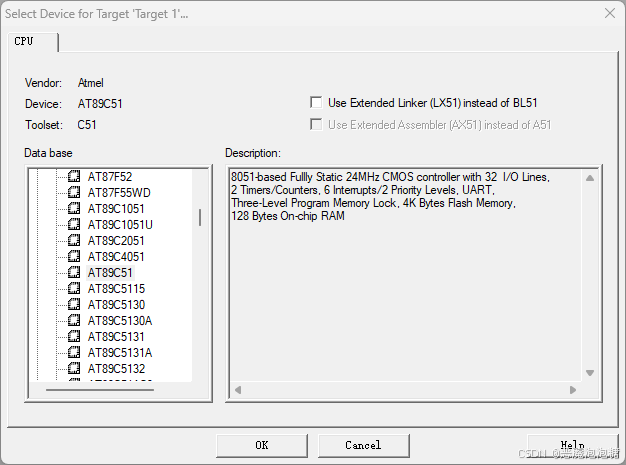Click the Toolset value C51
Image resolution: width=626 pixels, height=465 pixels.
pos(87,125)
